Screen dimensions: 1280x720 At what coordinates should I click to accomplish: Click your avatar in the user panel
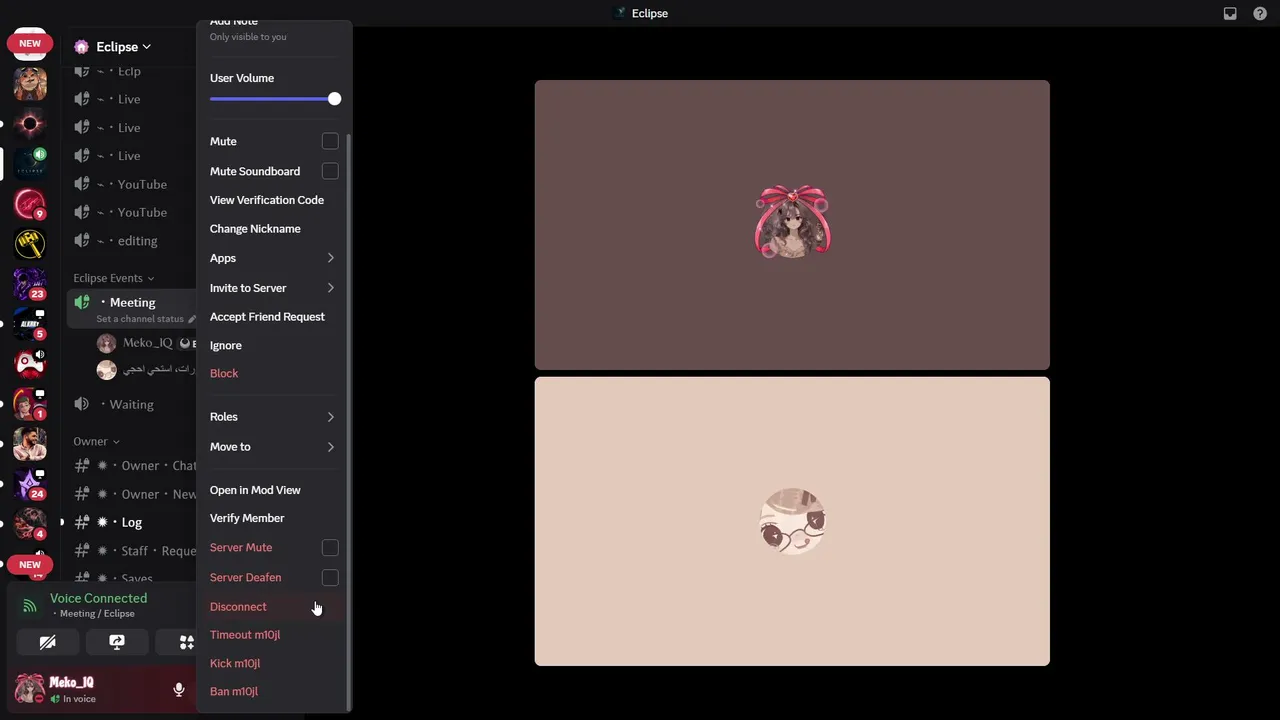pyautogui.click(x=30, y=689)
